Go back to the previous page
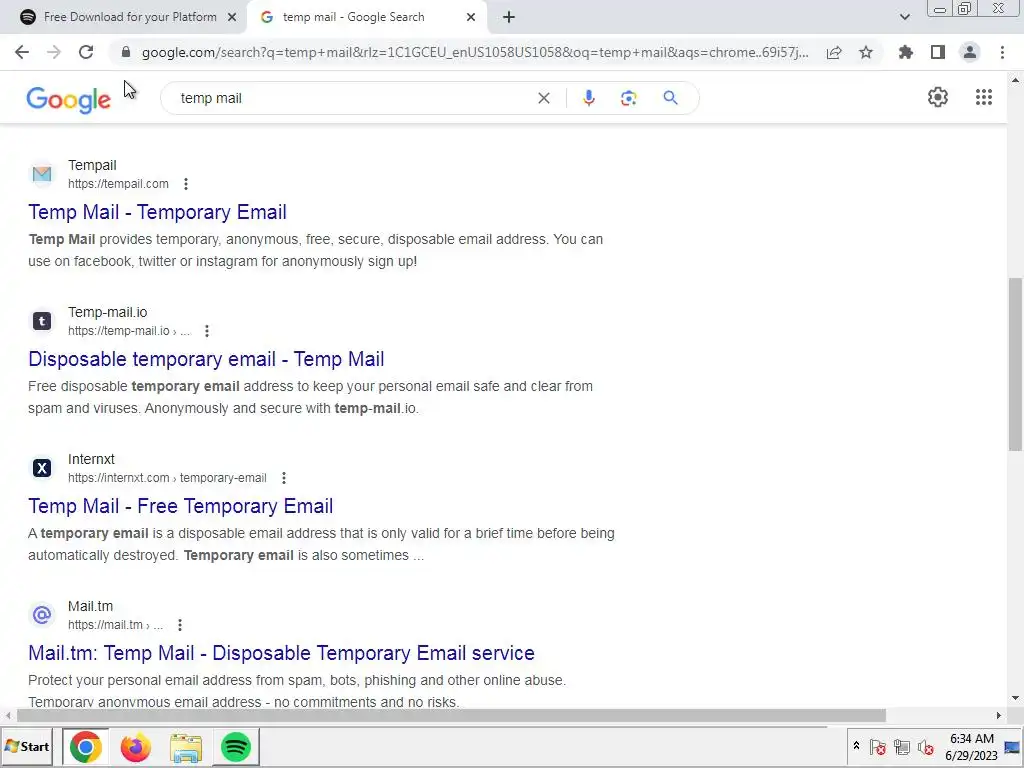This screenshot has height=768, width=1024. [x=22, y=52]
